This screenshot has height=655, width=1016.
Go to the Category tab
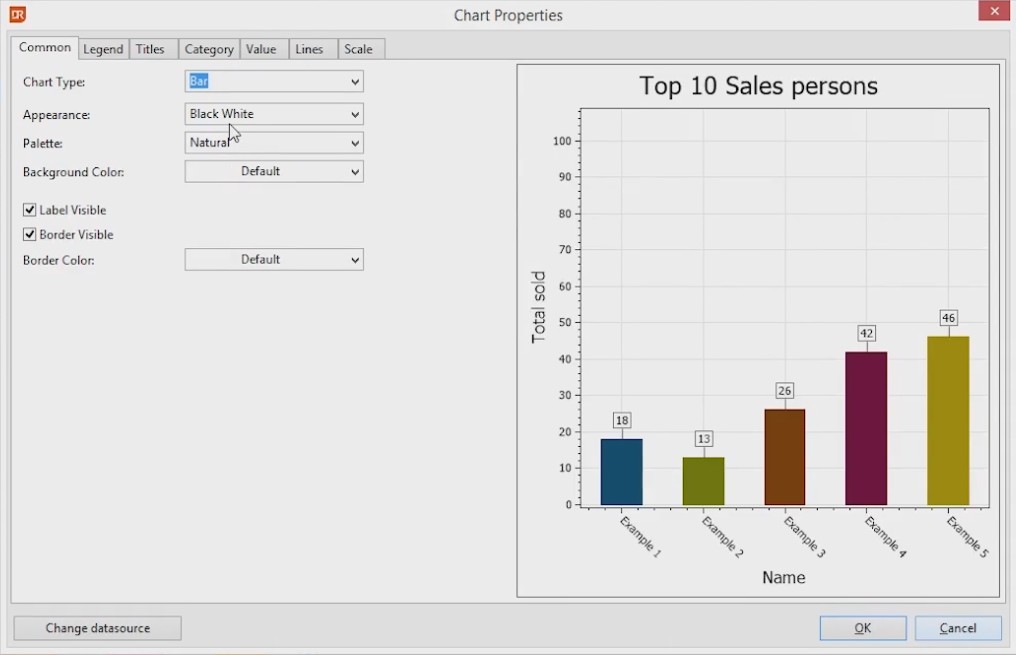[x=209, y=49]
